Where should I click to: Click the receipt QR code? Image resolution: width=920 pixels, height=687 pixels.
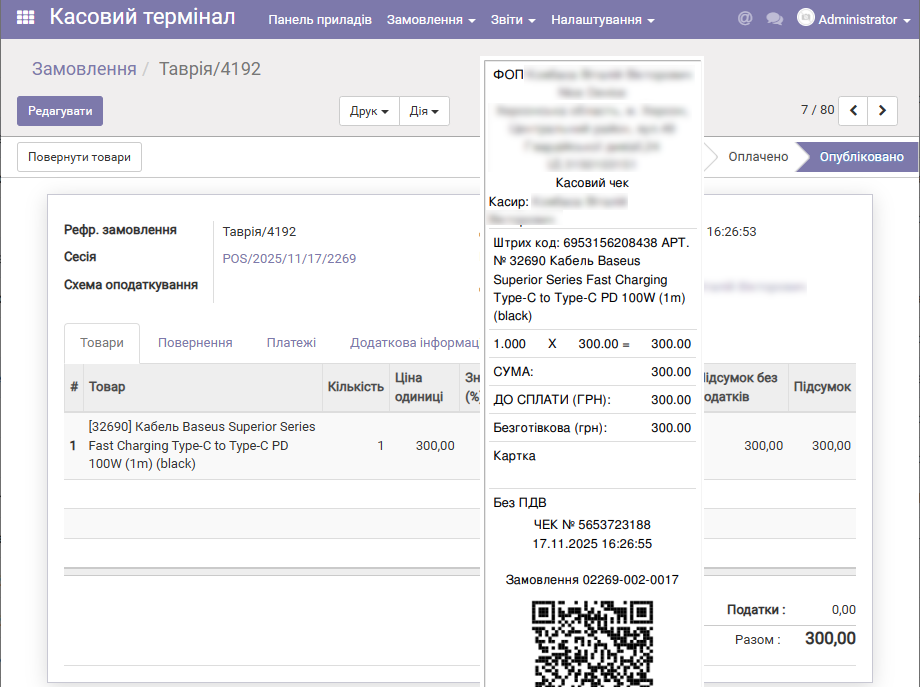(x=592, y=642)
